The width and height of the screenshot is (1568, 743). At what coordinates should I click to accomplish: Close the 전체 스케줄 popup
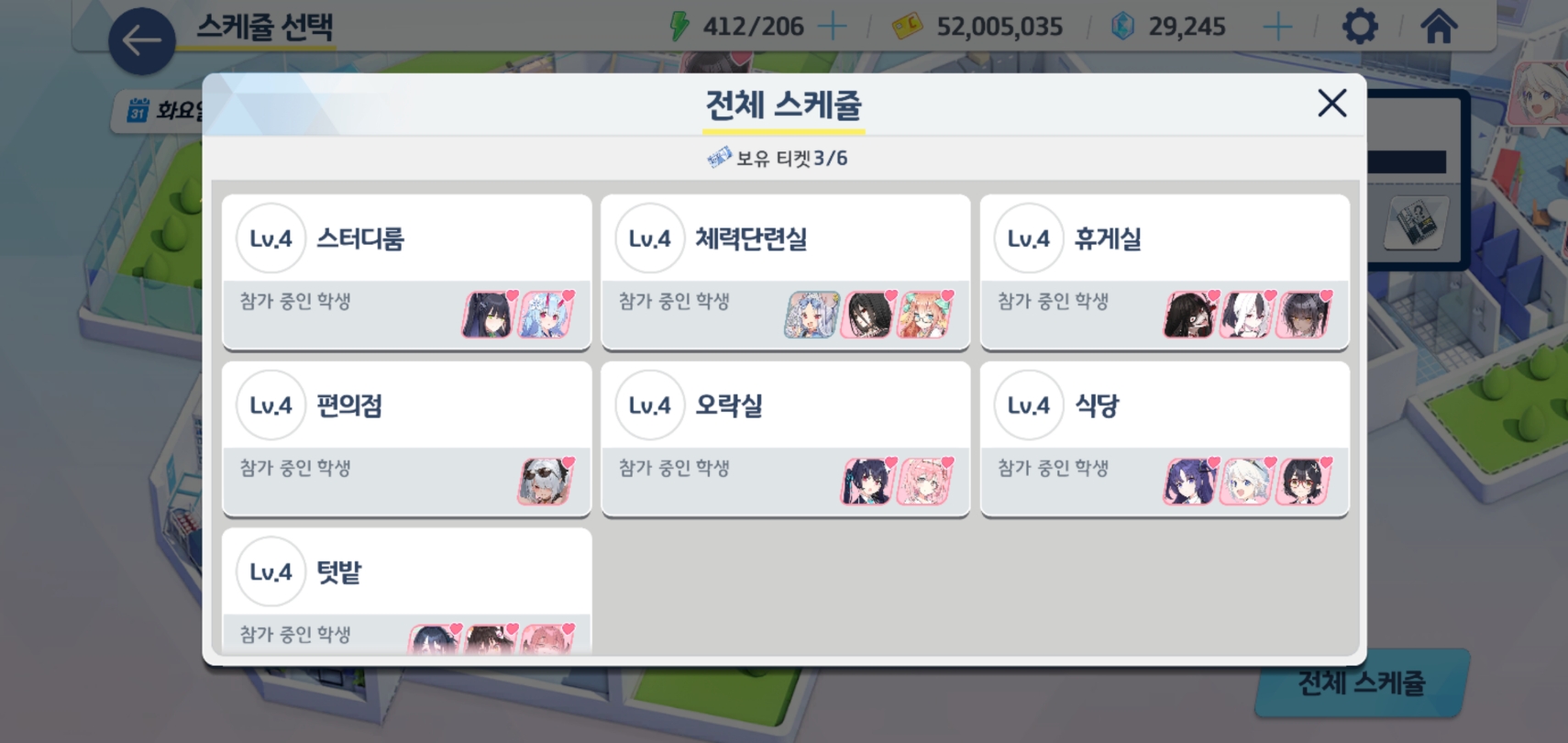coord(1331,103)
